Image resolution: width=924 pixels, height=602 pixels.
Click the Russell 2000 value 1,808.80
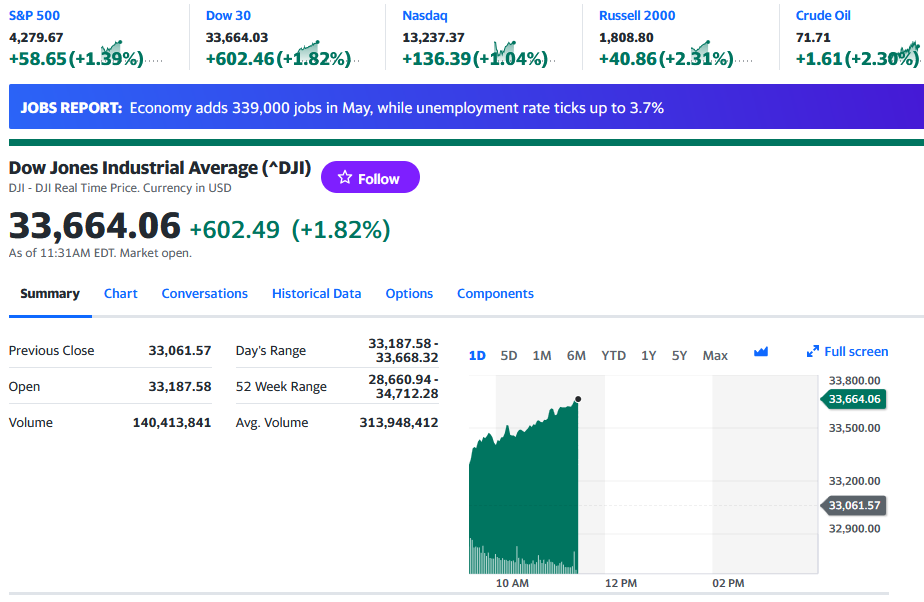(x=626, y=38)
